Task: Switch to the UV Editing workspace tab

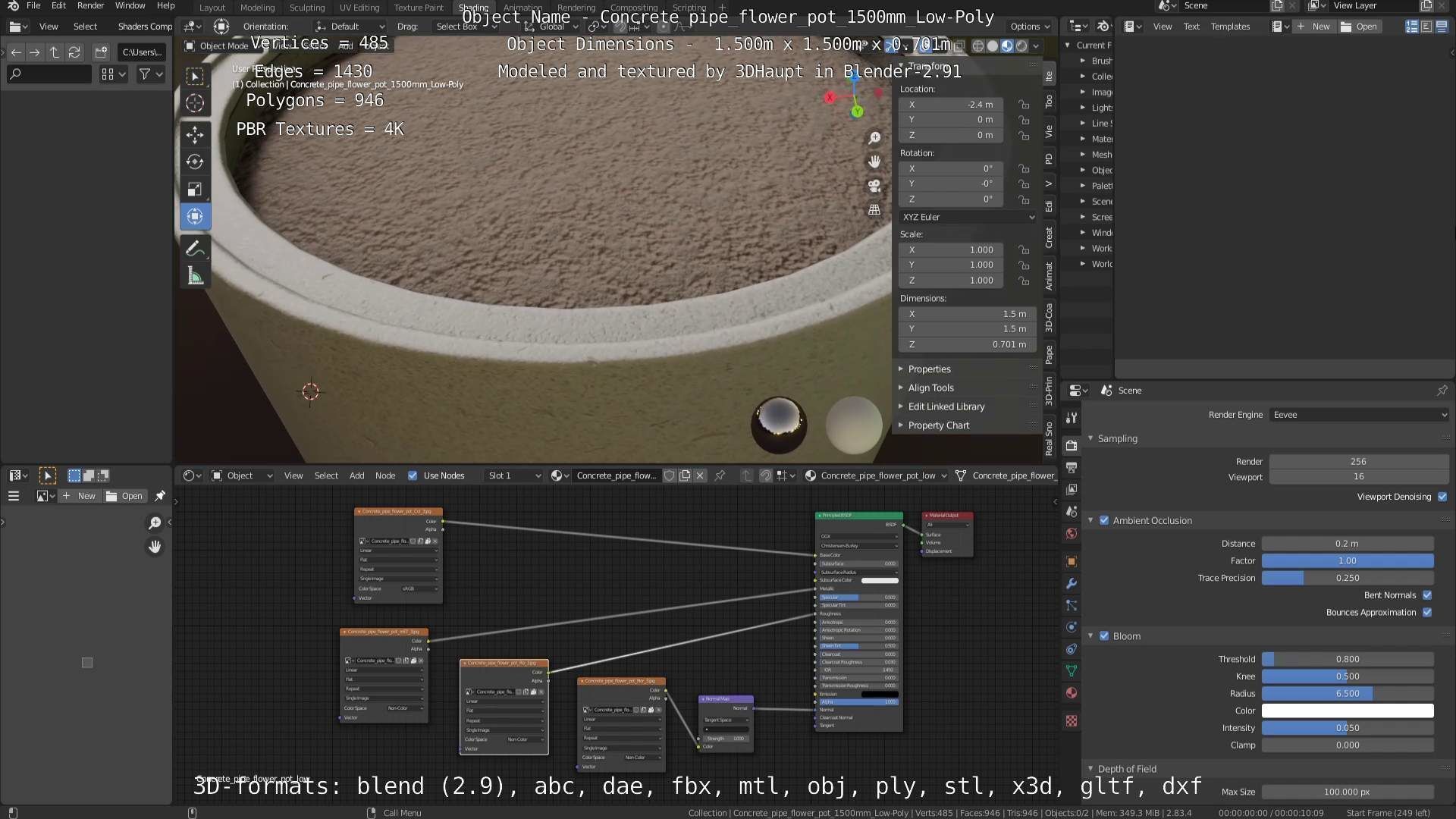Action: coord(359,8)
